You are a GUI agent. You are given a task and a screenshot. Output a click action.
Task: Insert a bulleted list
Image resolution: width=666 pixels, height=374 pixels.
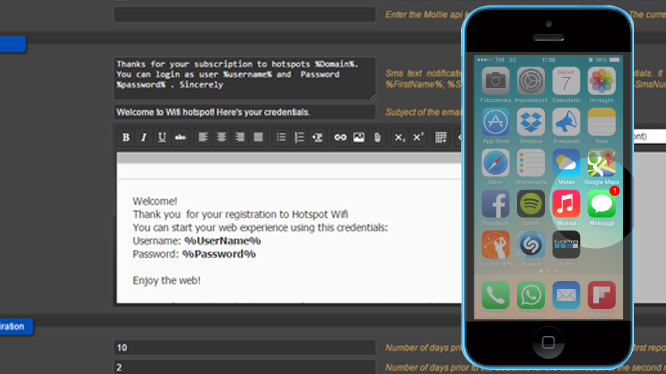click(x=281, y=137)
